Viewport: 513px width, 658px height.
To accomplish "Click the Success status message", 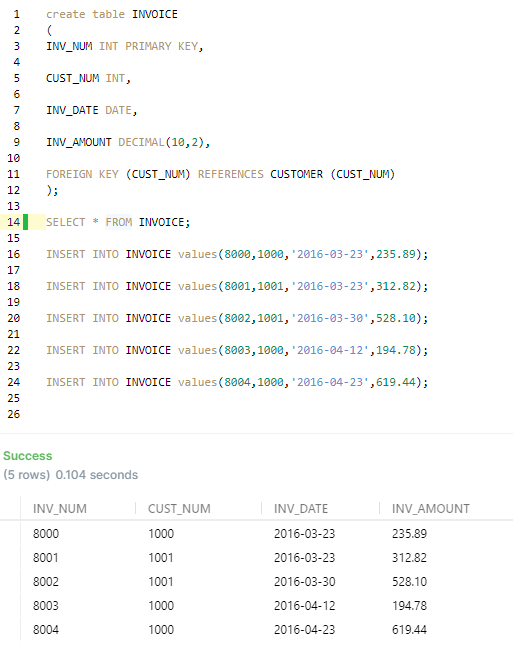I will [28, 456].
